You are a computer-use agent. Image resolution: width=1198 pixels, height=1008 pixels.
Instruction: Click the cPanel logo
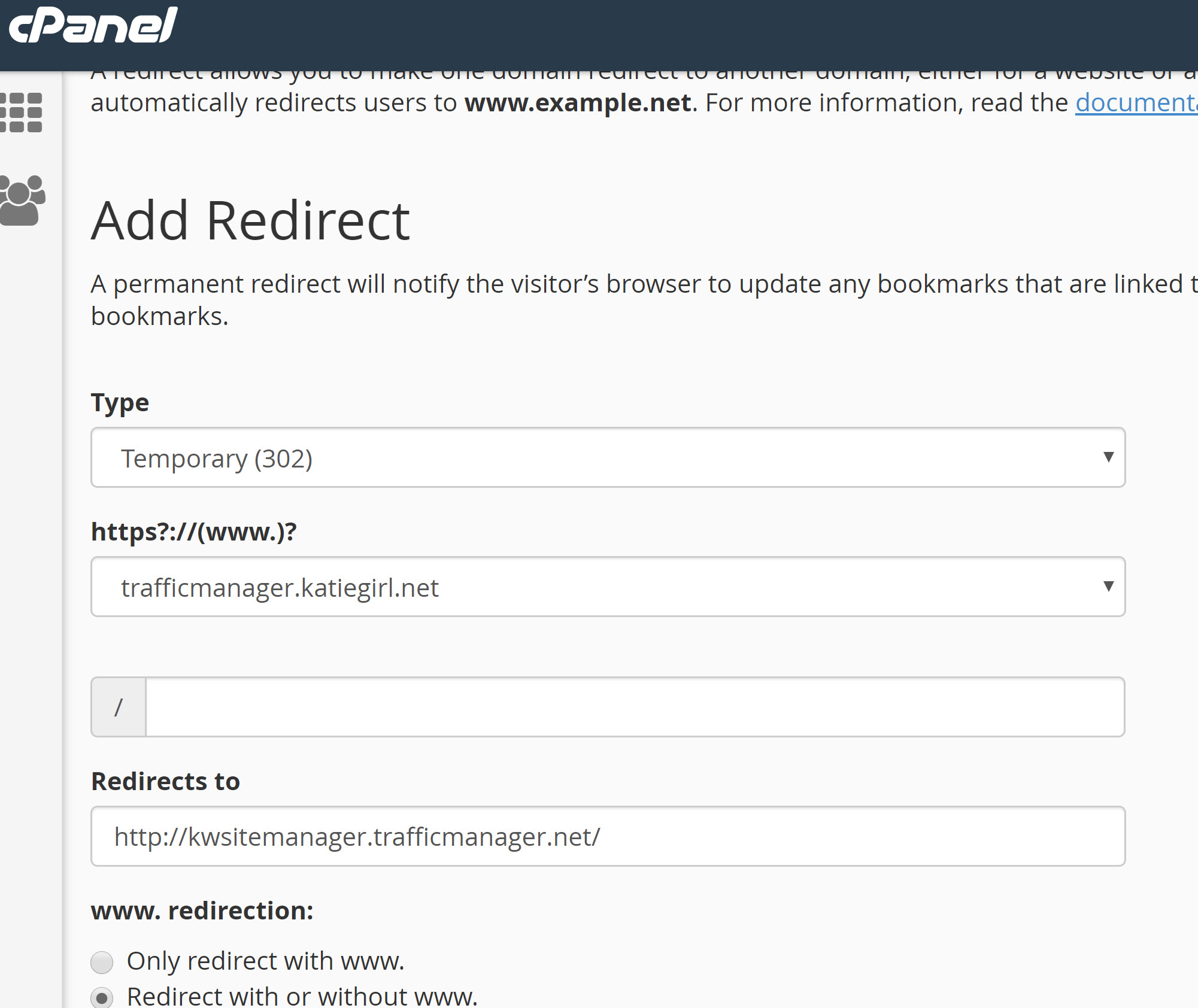click(93, 25)
